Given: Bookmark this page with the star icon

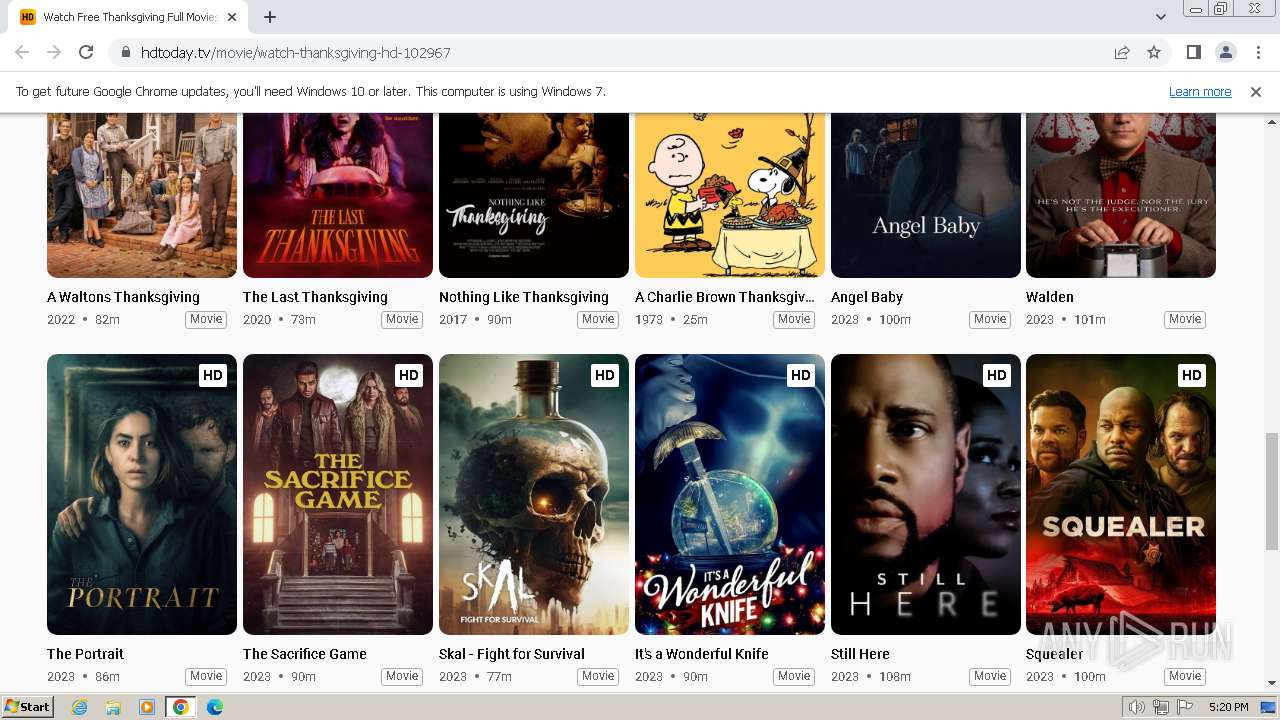Looking at the screenshot, I should point(1154,52).
